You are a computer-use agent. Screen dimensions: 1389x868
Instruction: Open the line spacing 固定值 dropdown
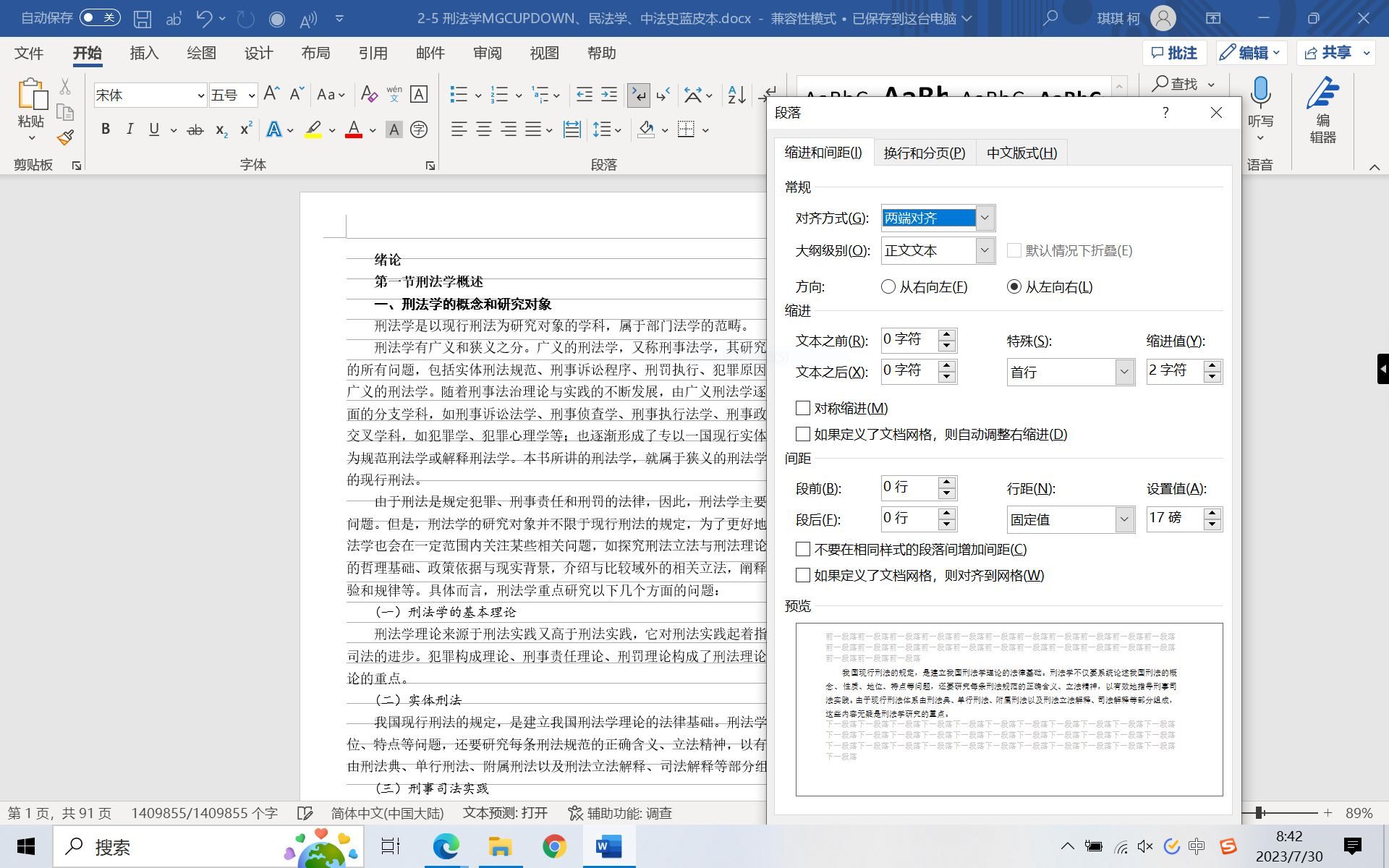tap(1124, 519)
